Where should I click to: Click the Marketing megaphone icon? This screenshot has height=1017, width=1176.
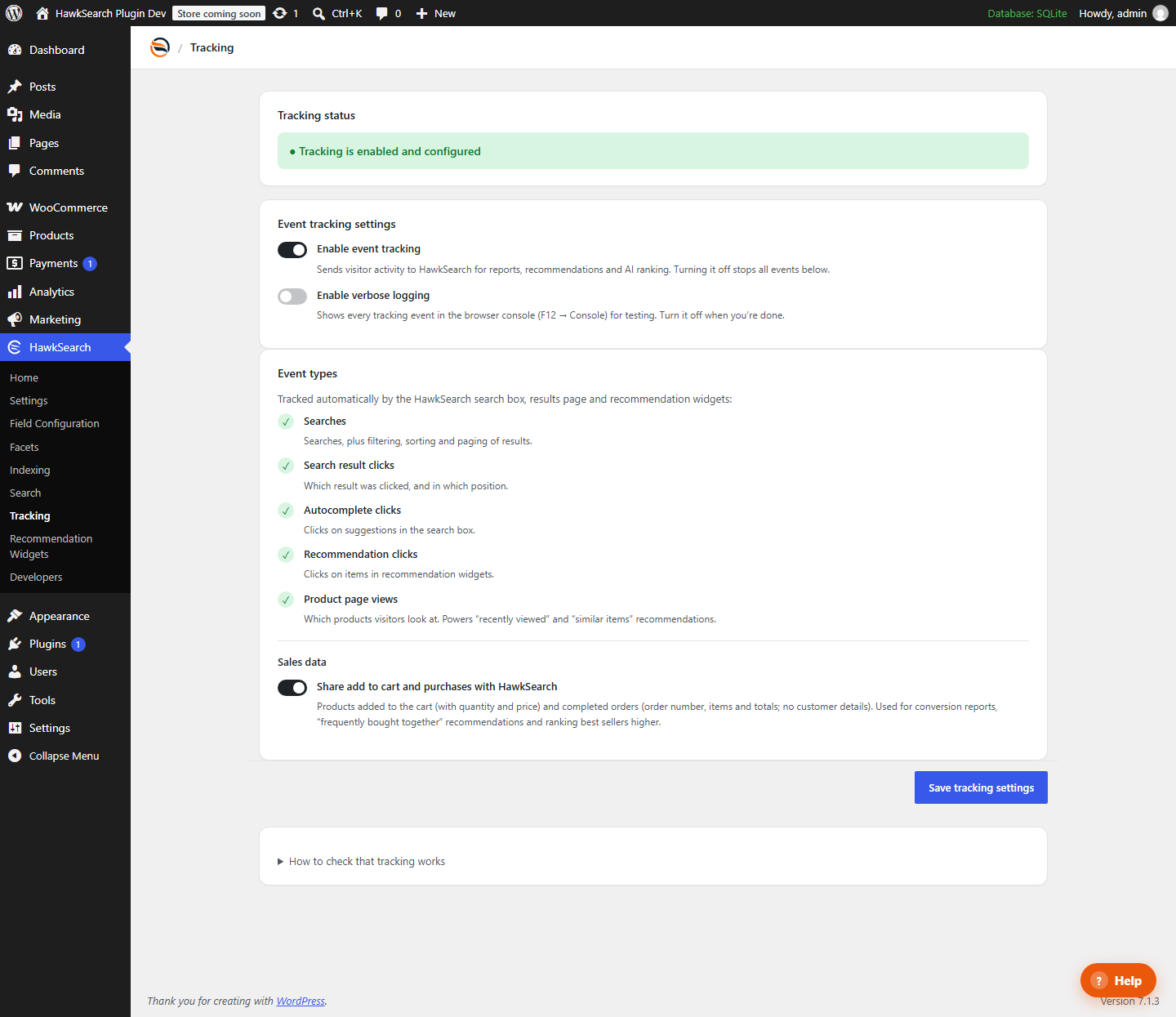click(15, 319)
